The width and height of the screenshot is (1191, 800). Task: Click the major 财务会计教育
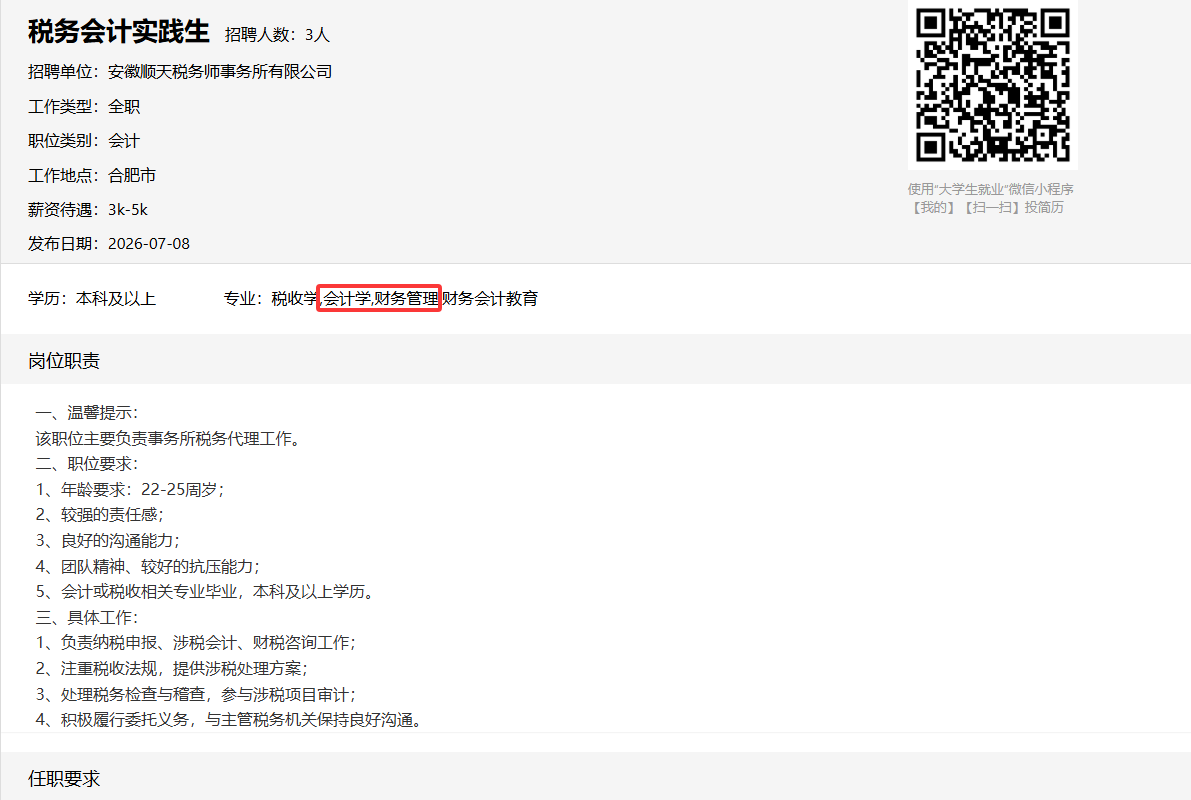(x=490, y=299)
